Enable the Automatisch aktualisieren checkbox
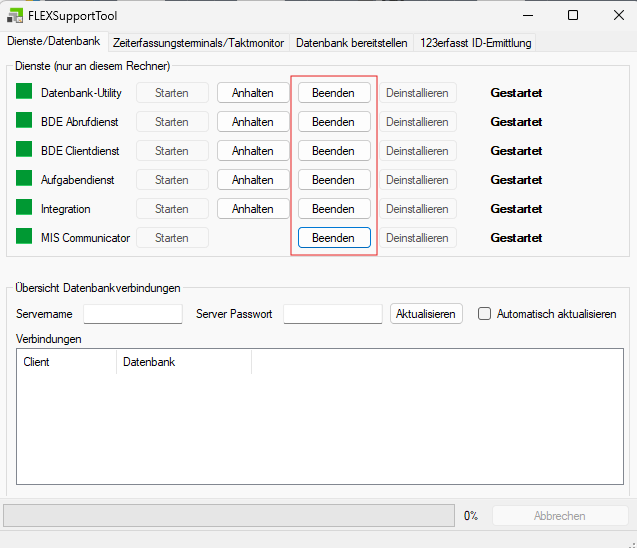This screenshot has width=637, height=548. coord(485,314)
